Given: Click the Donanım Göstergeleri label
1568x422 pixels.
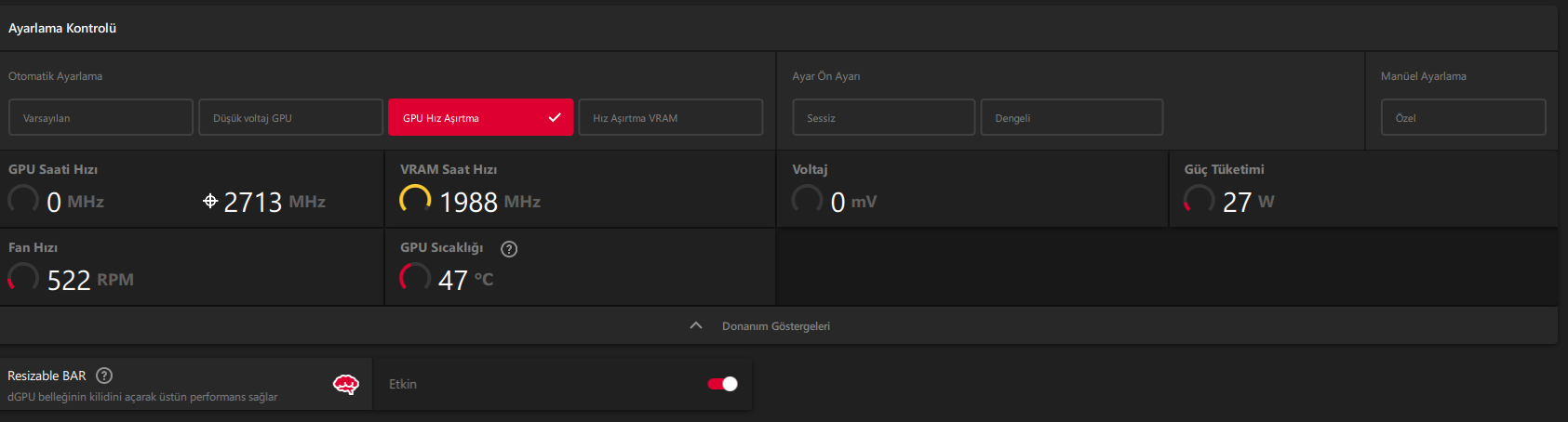Looking at the screenshot, I should [x=775, y=326].
